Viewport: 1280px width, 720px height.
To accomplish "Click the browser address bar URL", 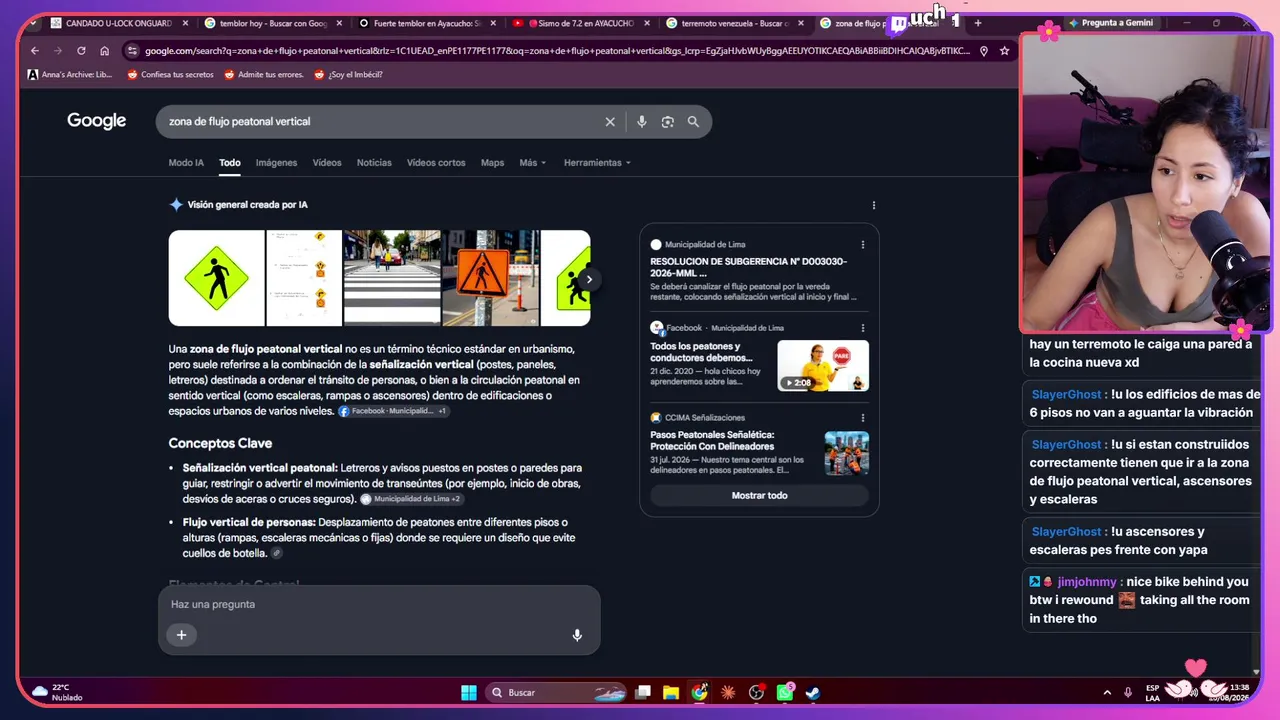I will (557, 51).
